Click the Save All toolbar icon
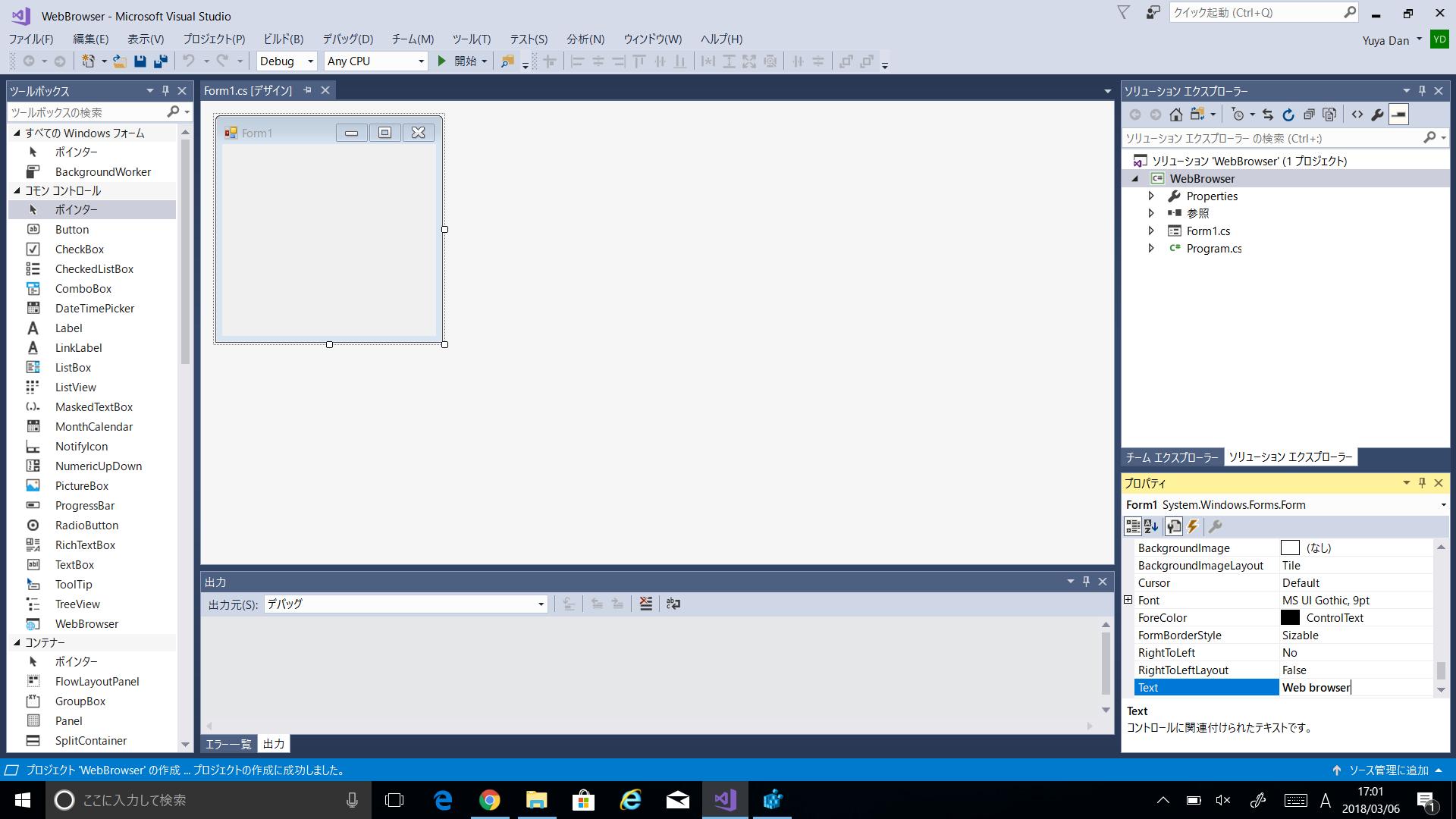 click(x=160, y=61)
